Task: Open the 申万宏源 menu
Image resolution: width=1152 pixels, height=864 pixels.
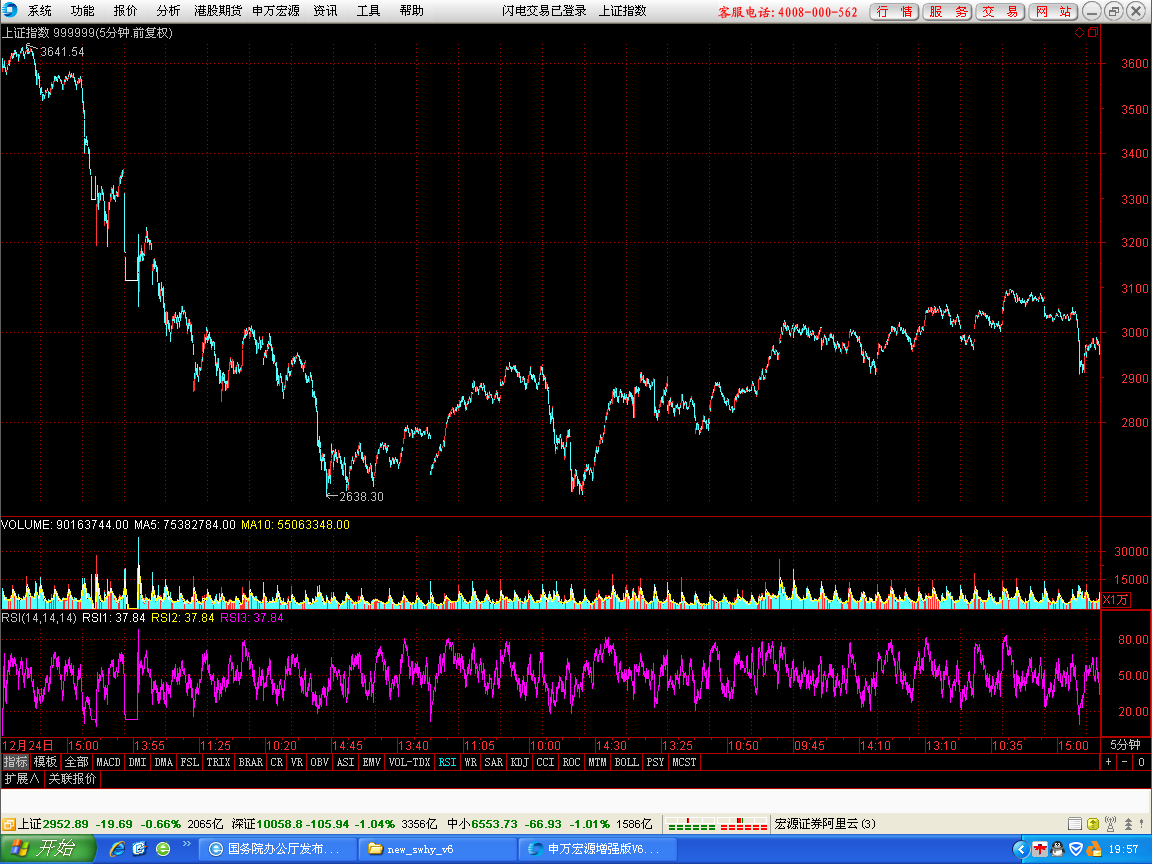Action: tap(276, 10)
